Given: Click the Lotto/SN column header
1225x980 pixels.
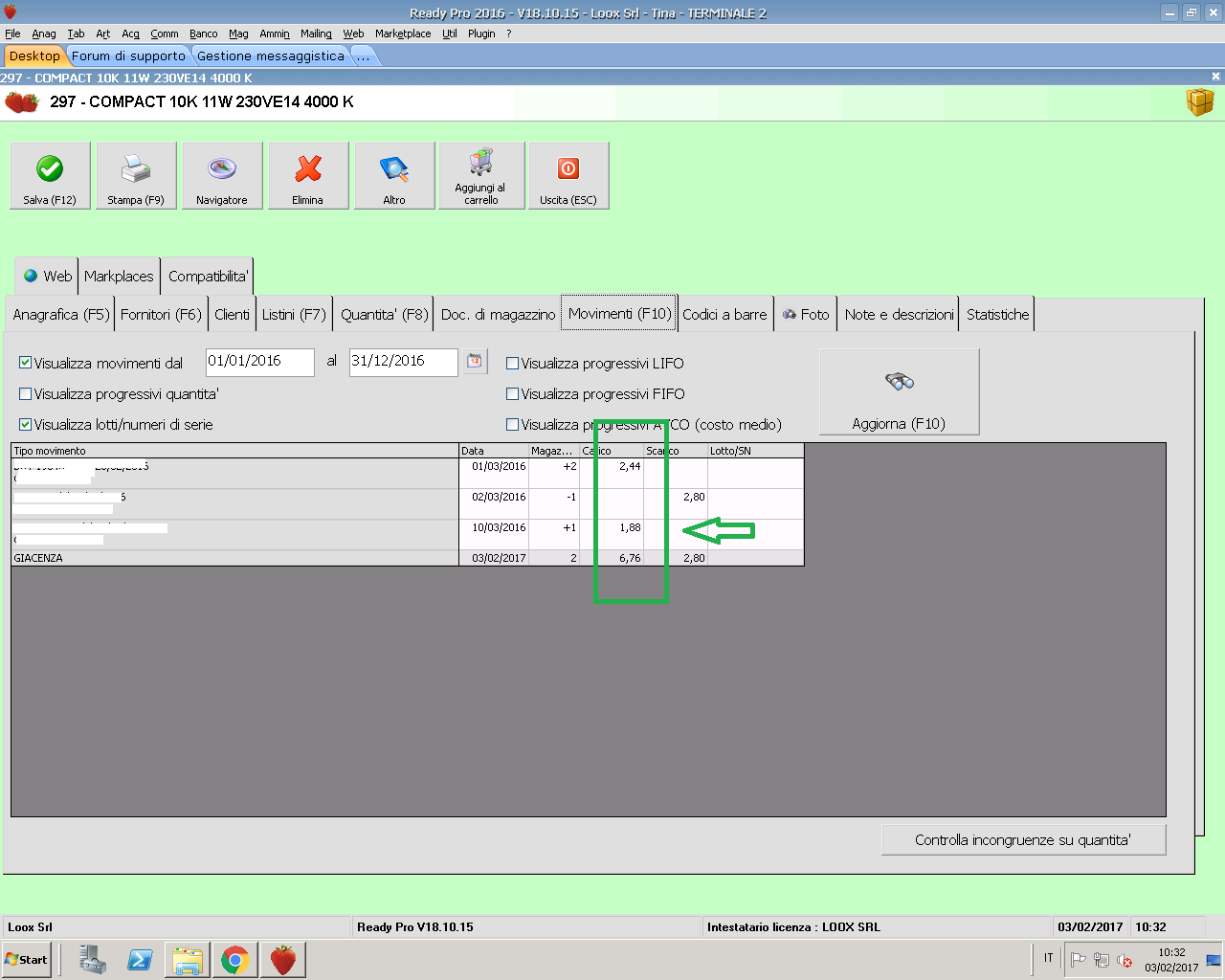Looking at the screenshot, I should point(755,451).
